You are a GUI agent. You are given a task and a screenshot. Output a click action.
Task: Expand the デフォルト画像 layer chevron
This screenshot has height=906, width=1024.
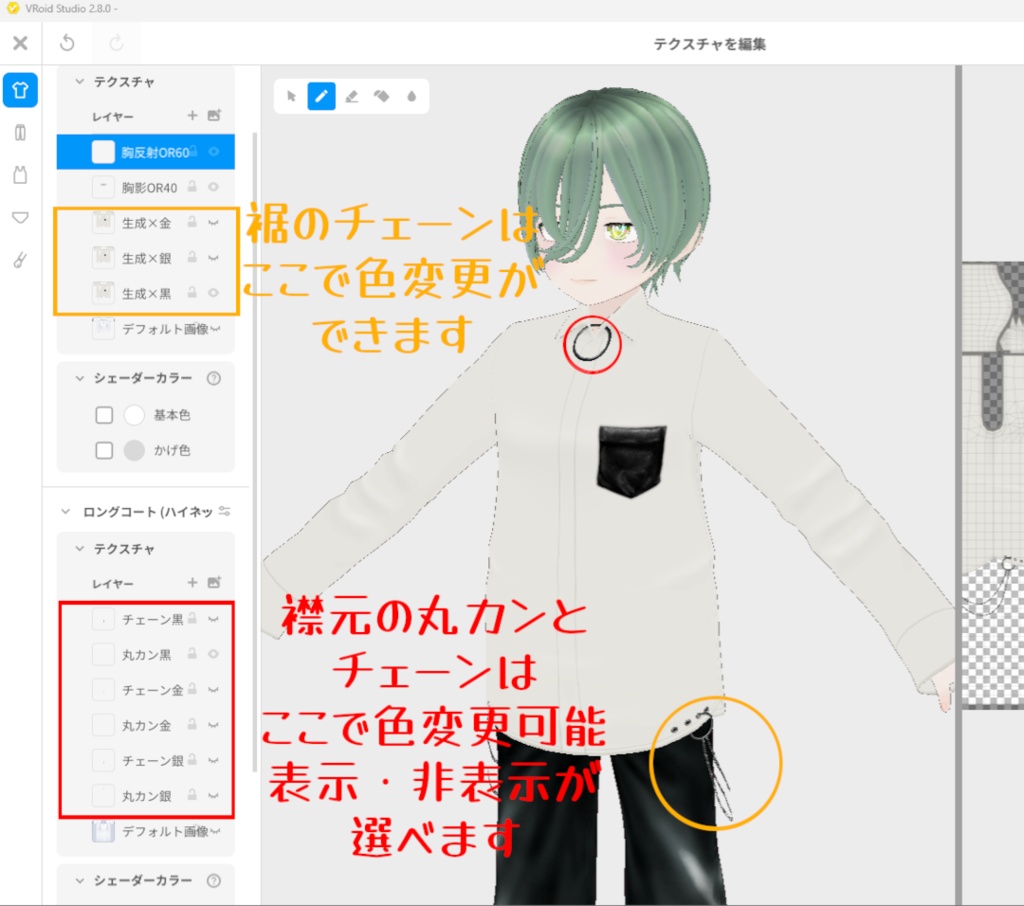click(x=217, y=329)
